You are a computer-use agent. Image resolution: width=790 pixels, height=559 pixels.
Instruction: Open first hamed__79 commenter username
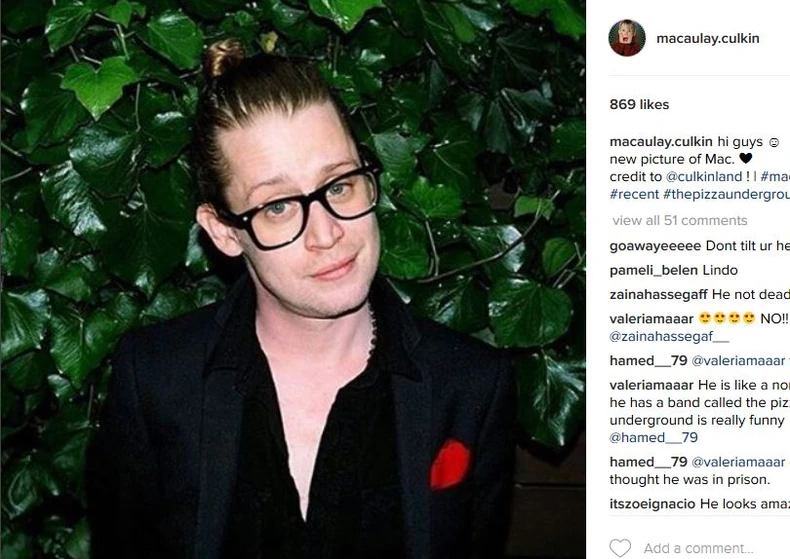[x=648, y=361]
